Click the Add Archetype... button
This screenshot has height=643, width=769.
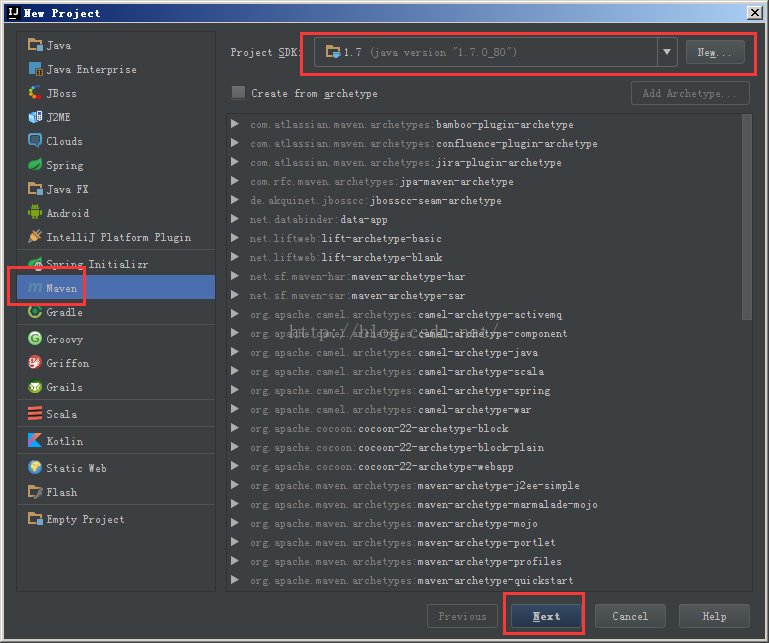click(690, 93)
